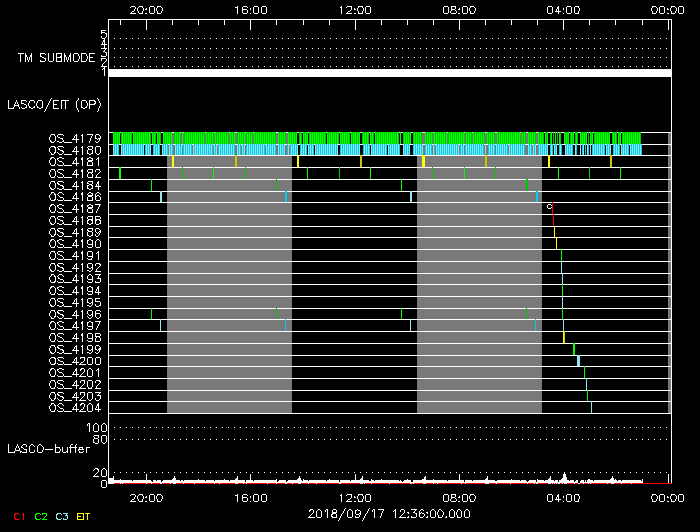Click the LASCO-buffer label
The height and width of the screenshot is (532, 700).
coord(47,450)
